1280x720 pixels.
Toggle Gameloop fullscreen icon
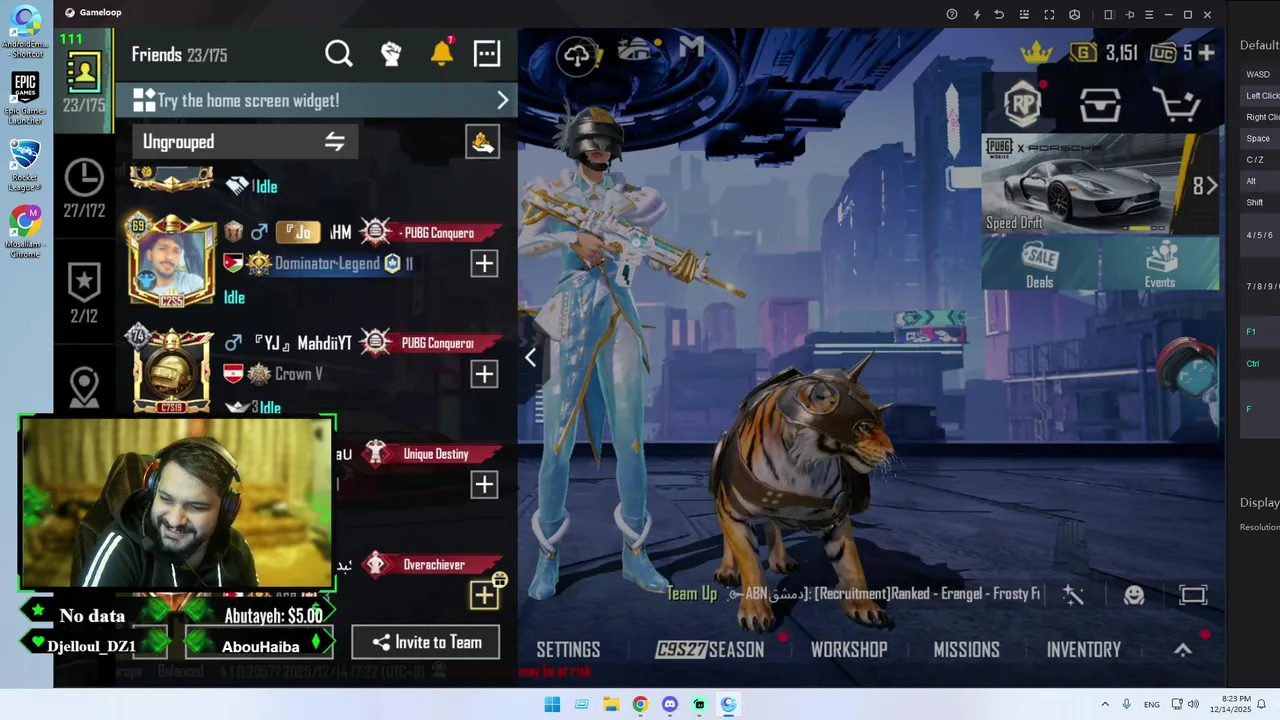[1049, 14]
